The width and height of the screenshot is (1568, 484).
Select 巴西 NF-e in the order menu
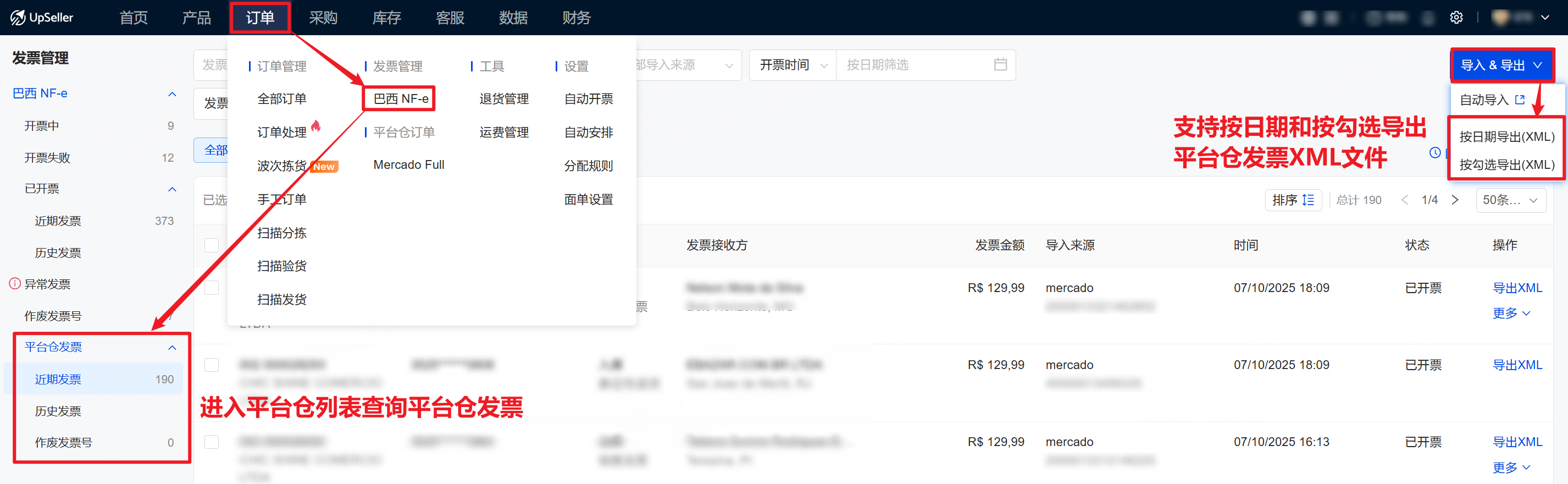click(401, 98)
